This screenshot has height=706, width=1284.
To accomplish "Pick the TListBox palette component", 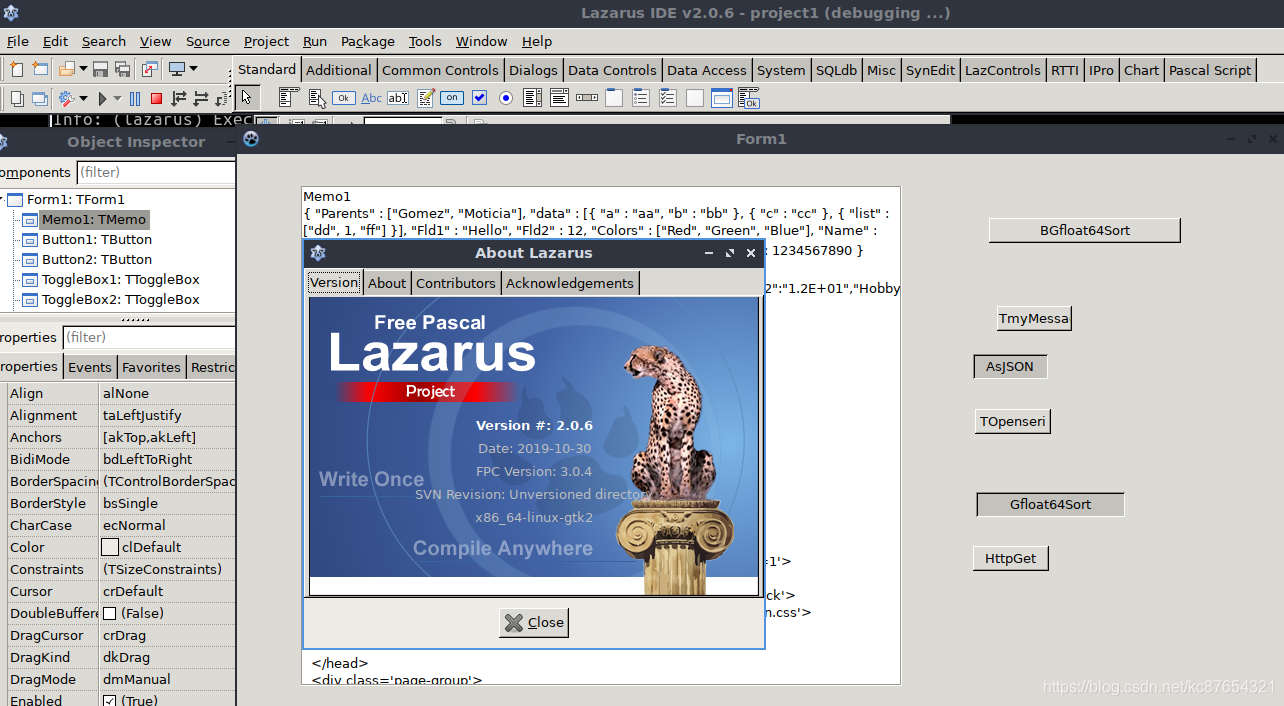I will pos(532,97).
